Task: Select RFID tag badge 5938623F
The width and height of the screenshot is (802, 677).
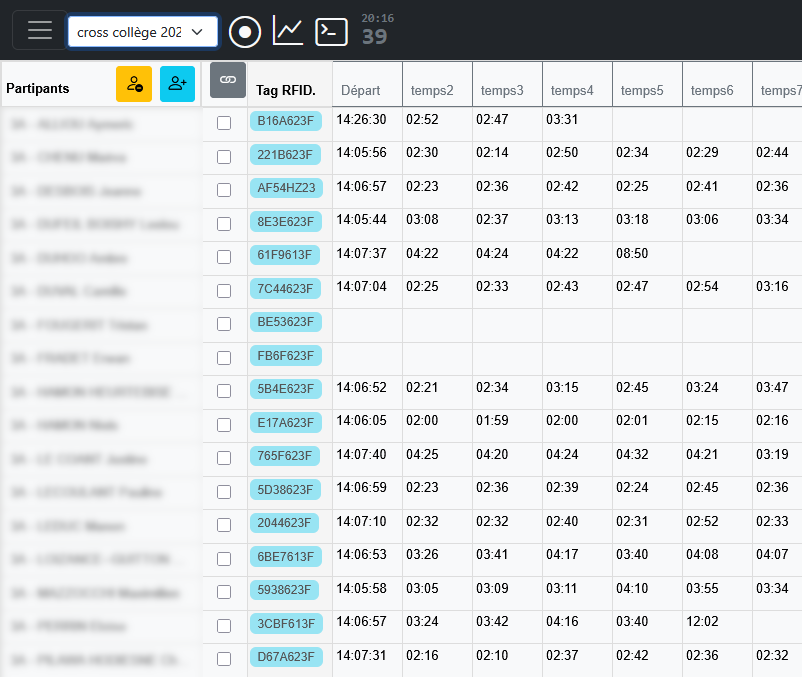Action: [284, 590]
